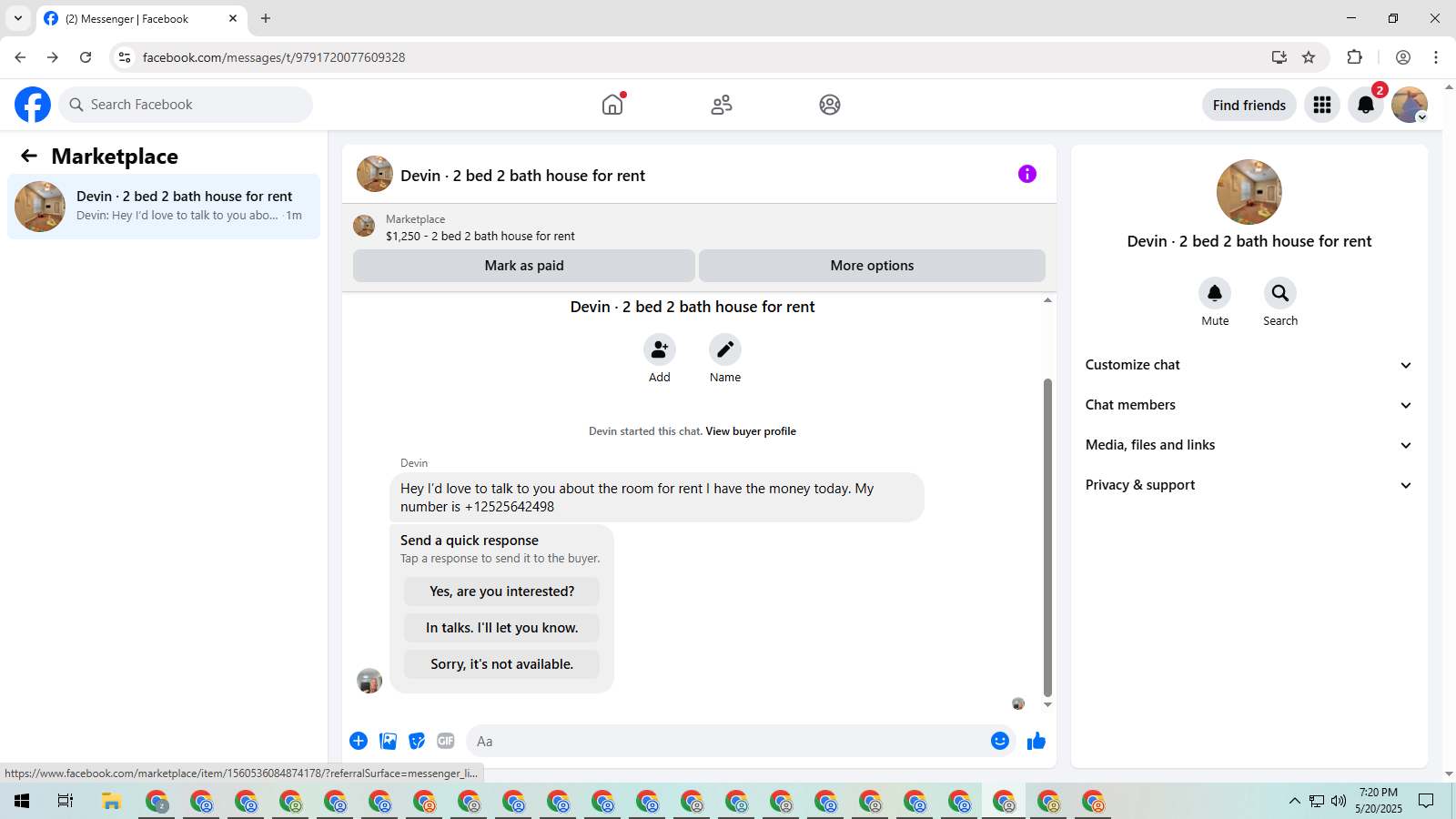The width and height of the screenshot is (1456, 819).
Task: Click the listing avatar in chat header
Action: tap(375, 174)
